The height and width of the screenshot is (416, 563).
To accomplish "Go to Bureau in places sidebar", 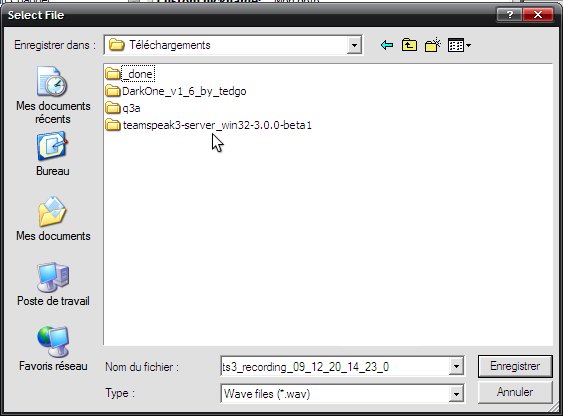I will (x=53, y=154).
